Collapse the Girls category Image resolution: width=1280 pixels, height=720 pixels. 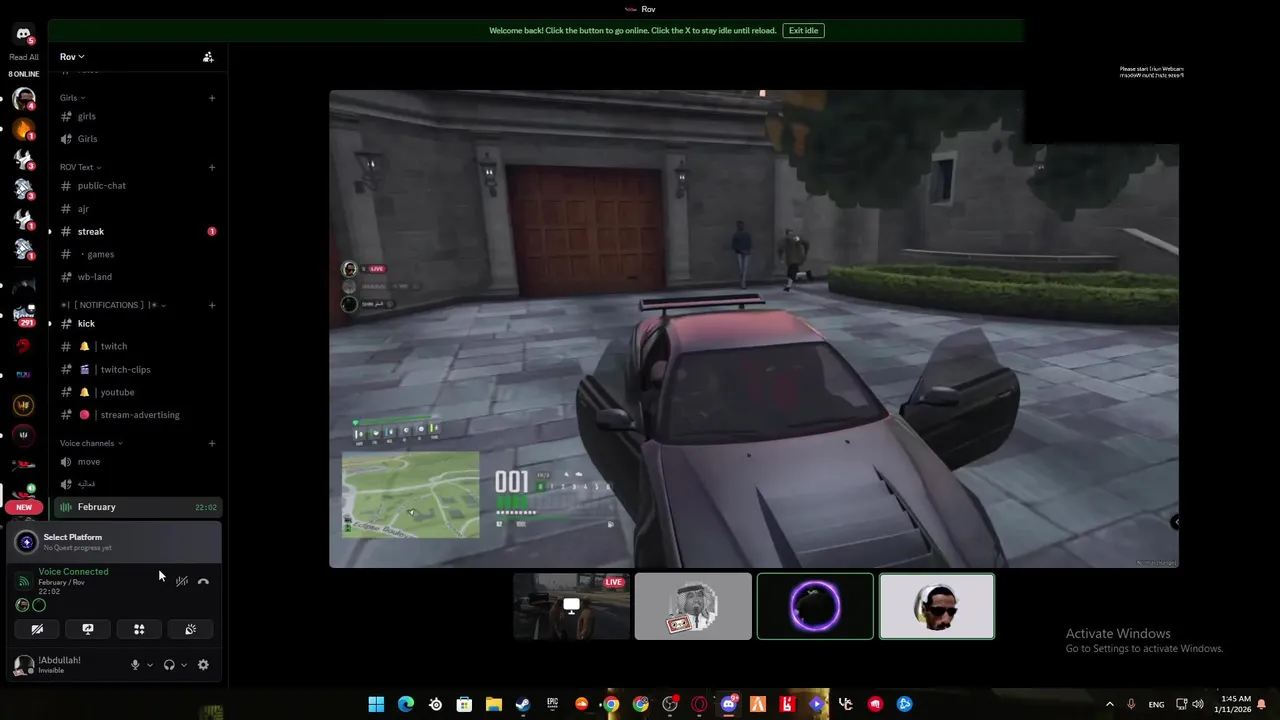(72, 98)
